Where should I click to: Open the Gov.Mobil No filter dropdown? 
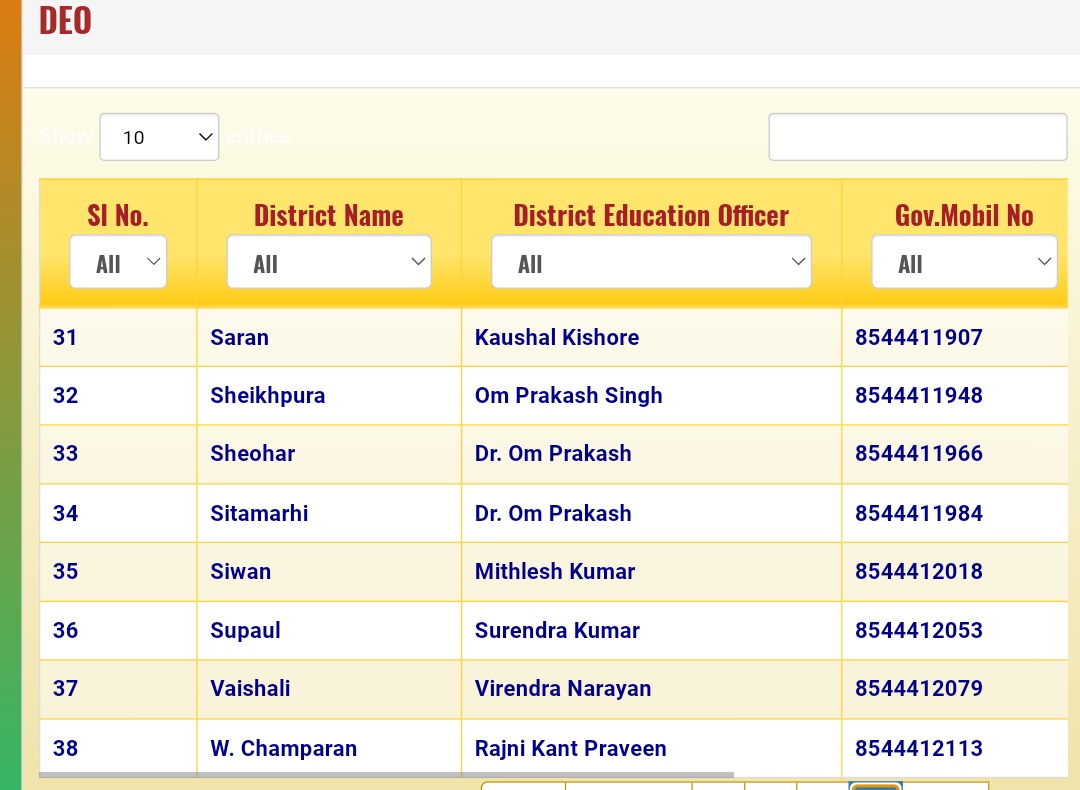click(963, 261)
